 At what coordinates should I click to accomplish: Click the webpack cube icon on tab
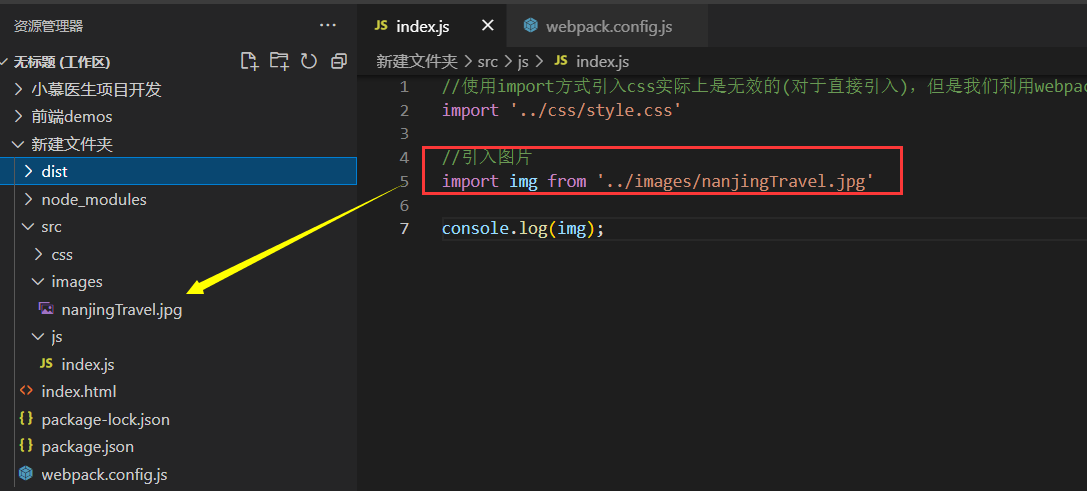[x=531, y=26]
